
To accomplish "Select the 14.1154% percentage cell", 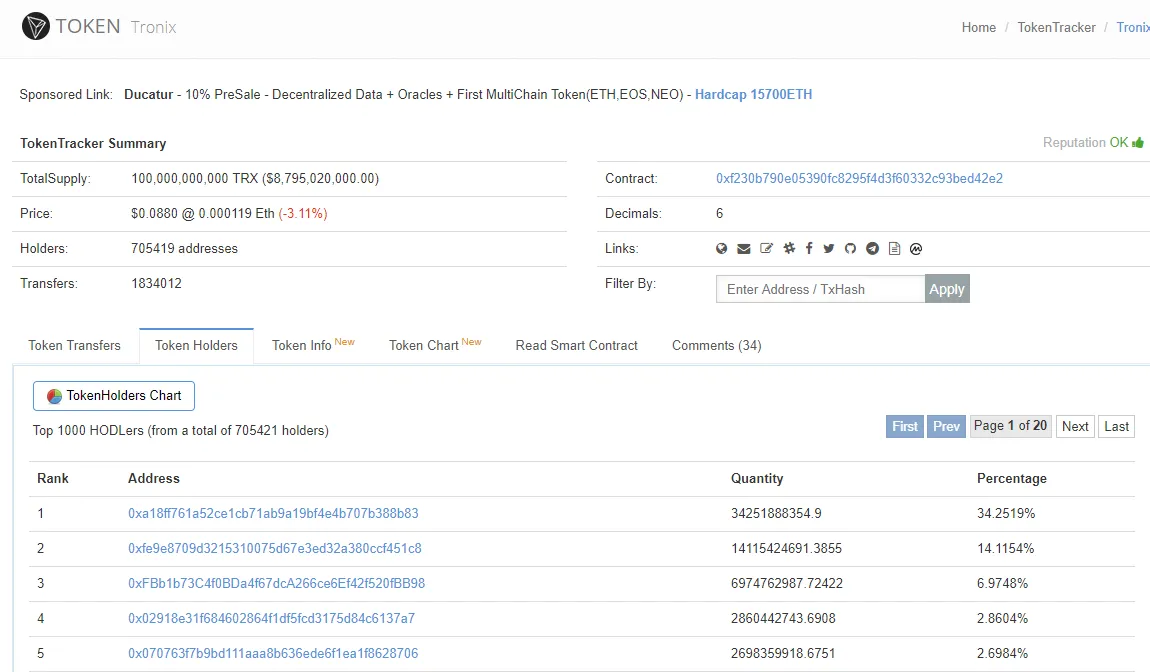I will 1006,549.
